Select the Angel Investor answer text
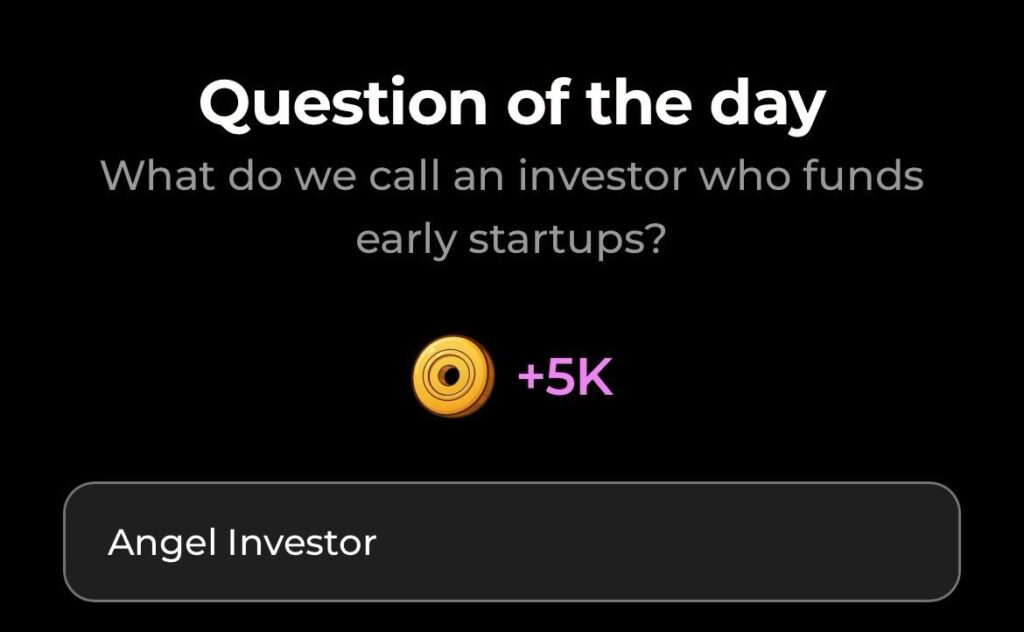The image size is (1024, 632). (245, 541)
